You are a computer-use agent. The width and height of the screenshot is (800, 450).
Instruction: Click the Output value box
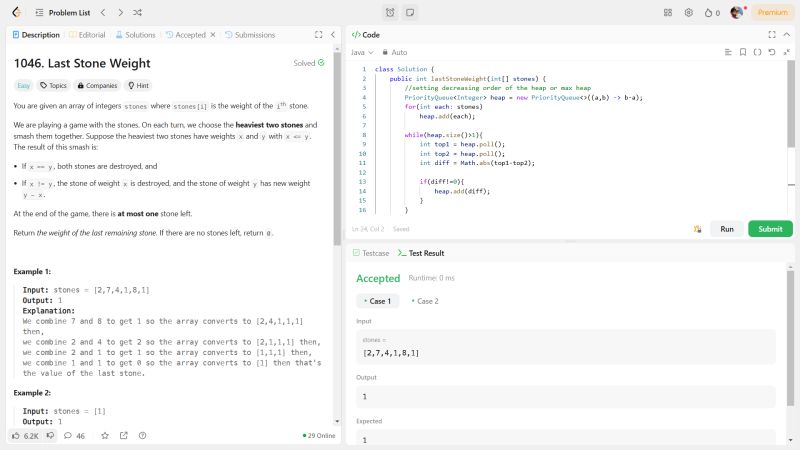tap(566, 396)
